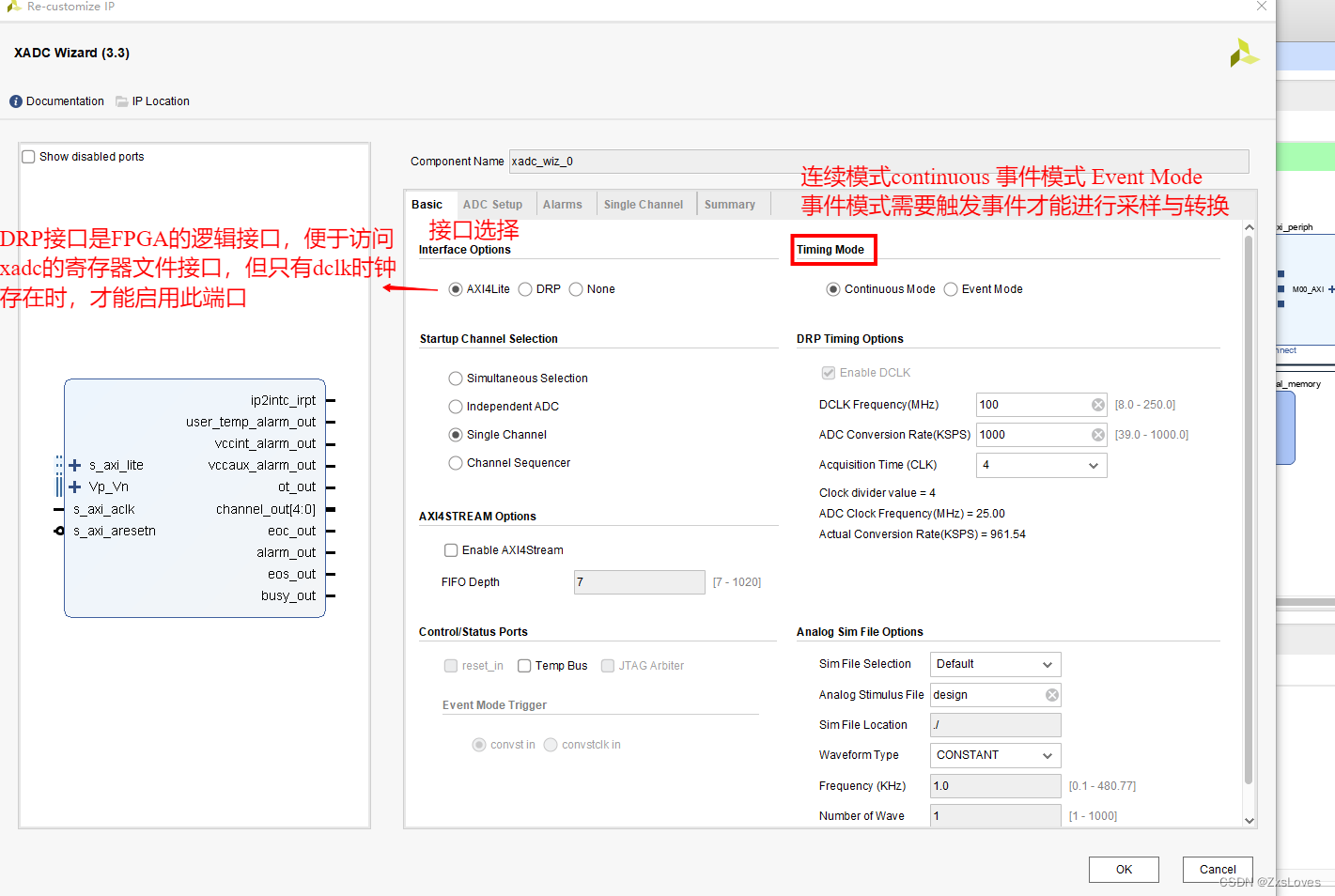Screen dimensions: 1335x896
Task: Click the Cancel button
Action: point(1217,869)
